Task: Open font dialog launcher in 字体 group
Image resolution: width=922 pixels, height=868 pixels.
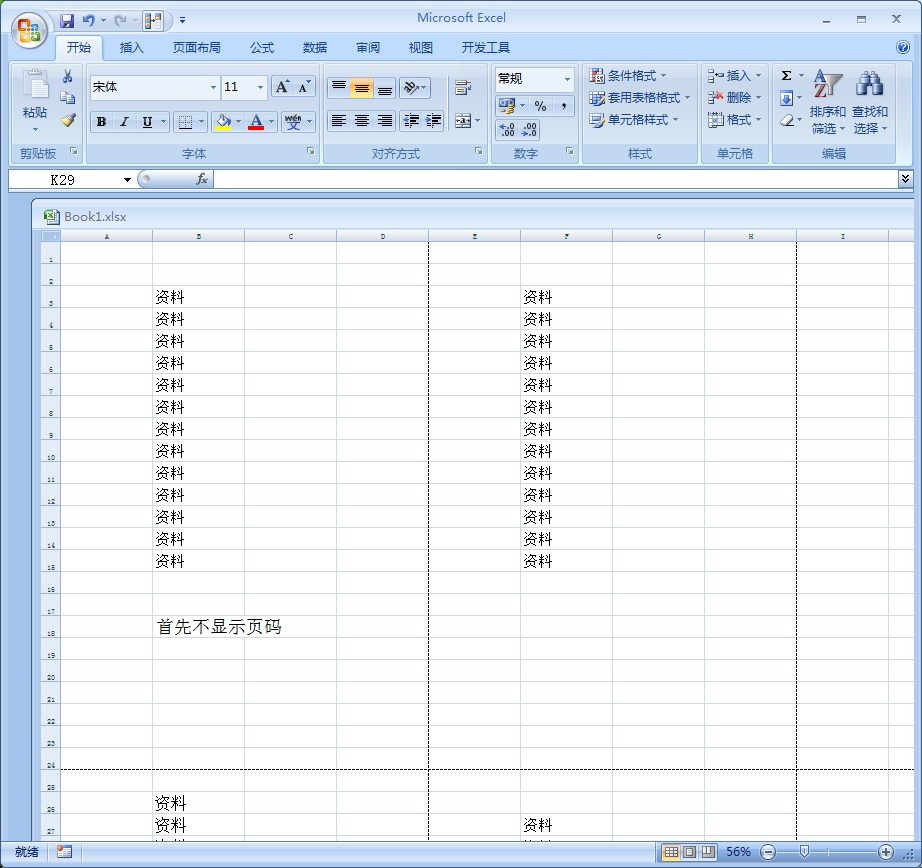Action: click(310, 152)
